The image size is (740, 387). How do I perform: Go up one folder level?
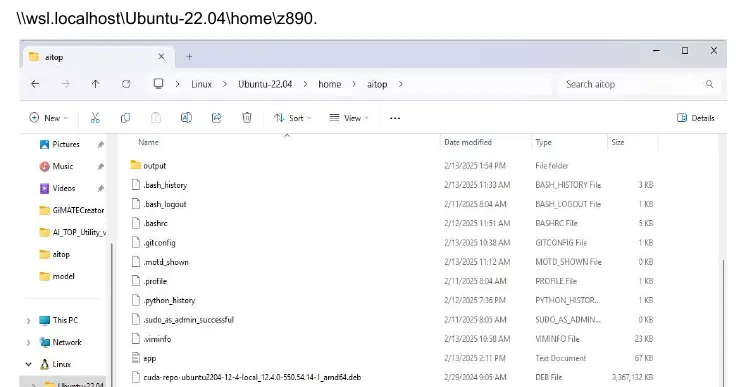pyautogui.click(x=95, y=84)
